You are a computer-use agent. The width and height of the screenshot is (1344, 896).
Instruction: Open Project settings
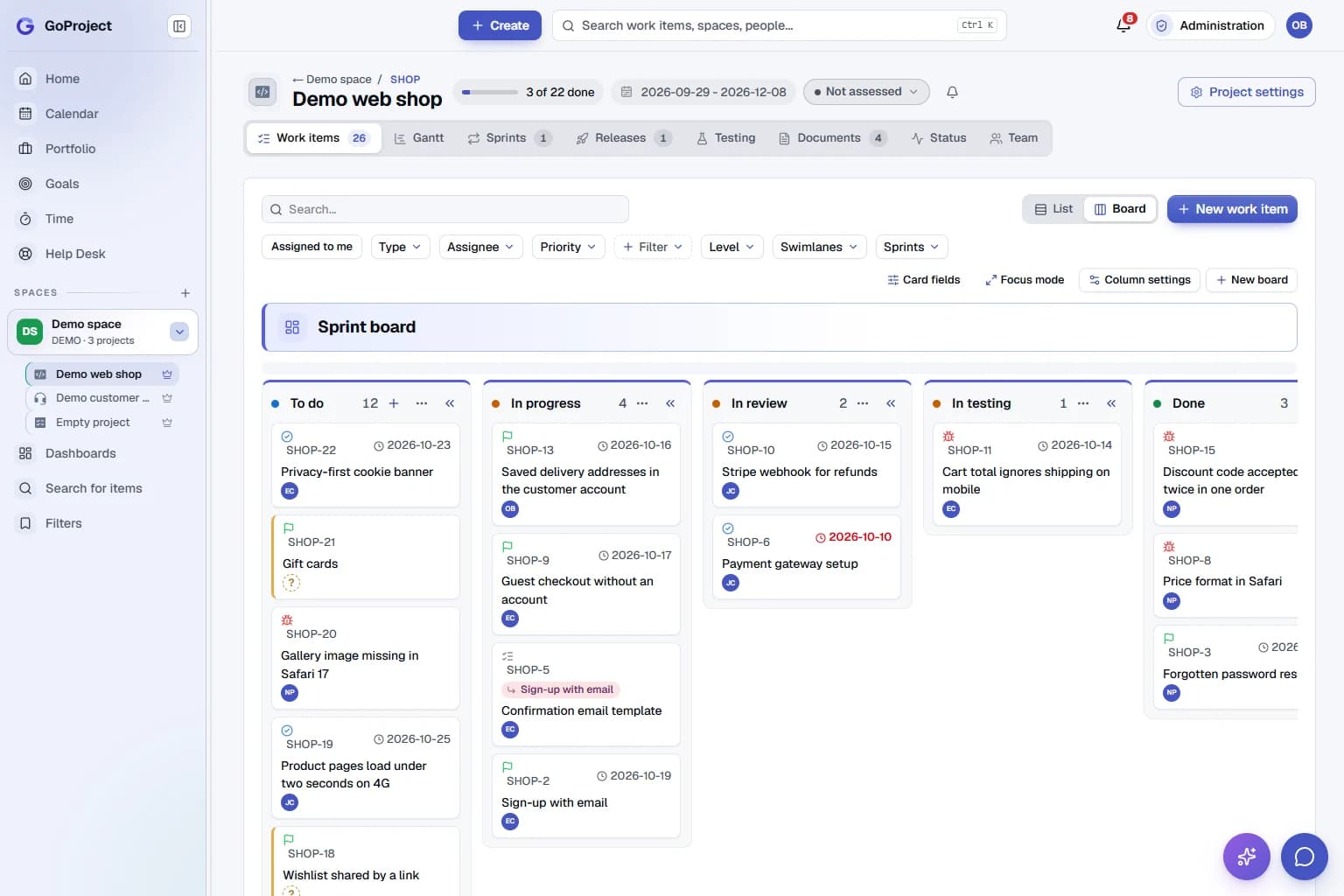pyautogui.click(x=1247, y=92)
